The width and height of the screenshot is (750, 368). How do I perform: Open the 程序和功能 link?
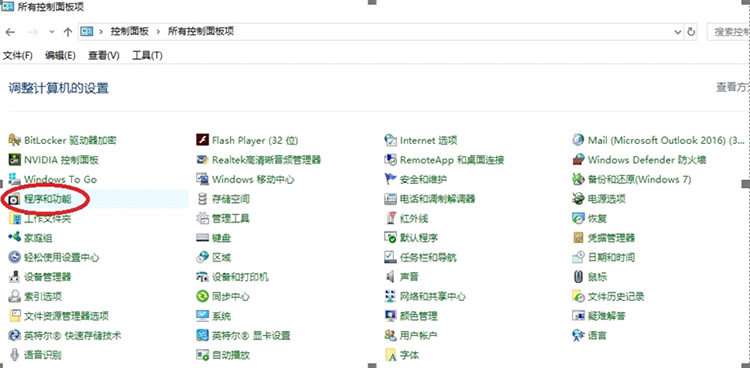[47, 199]
